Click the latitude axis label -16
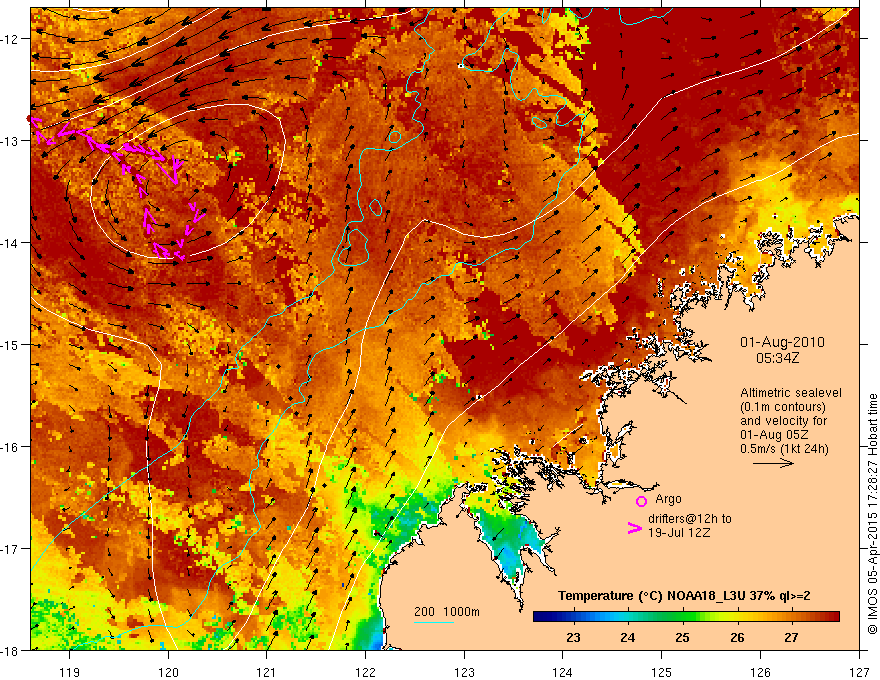Image resolution: width=880 pixels, height=680 pixels. [x=11, y=447]
